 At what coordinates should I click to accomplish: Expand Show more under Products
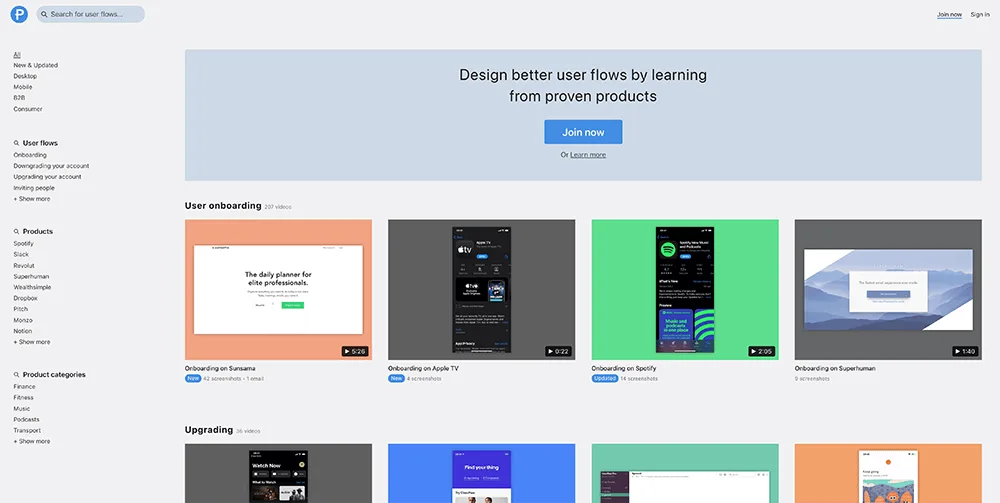32,342
